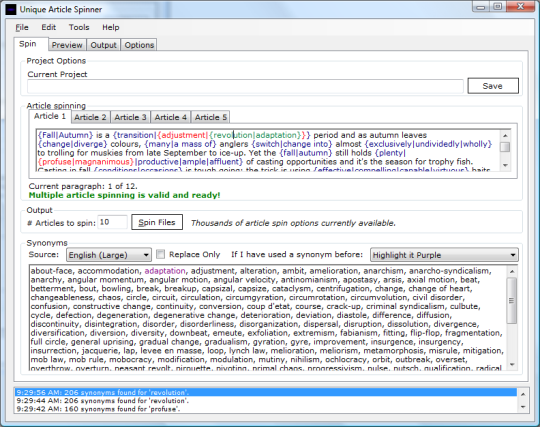Click the synonym 'gradual change' in the list
Image resolution: width=540 pixels, height=427 pixels.
[x=169, y=342]
